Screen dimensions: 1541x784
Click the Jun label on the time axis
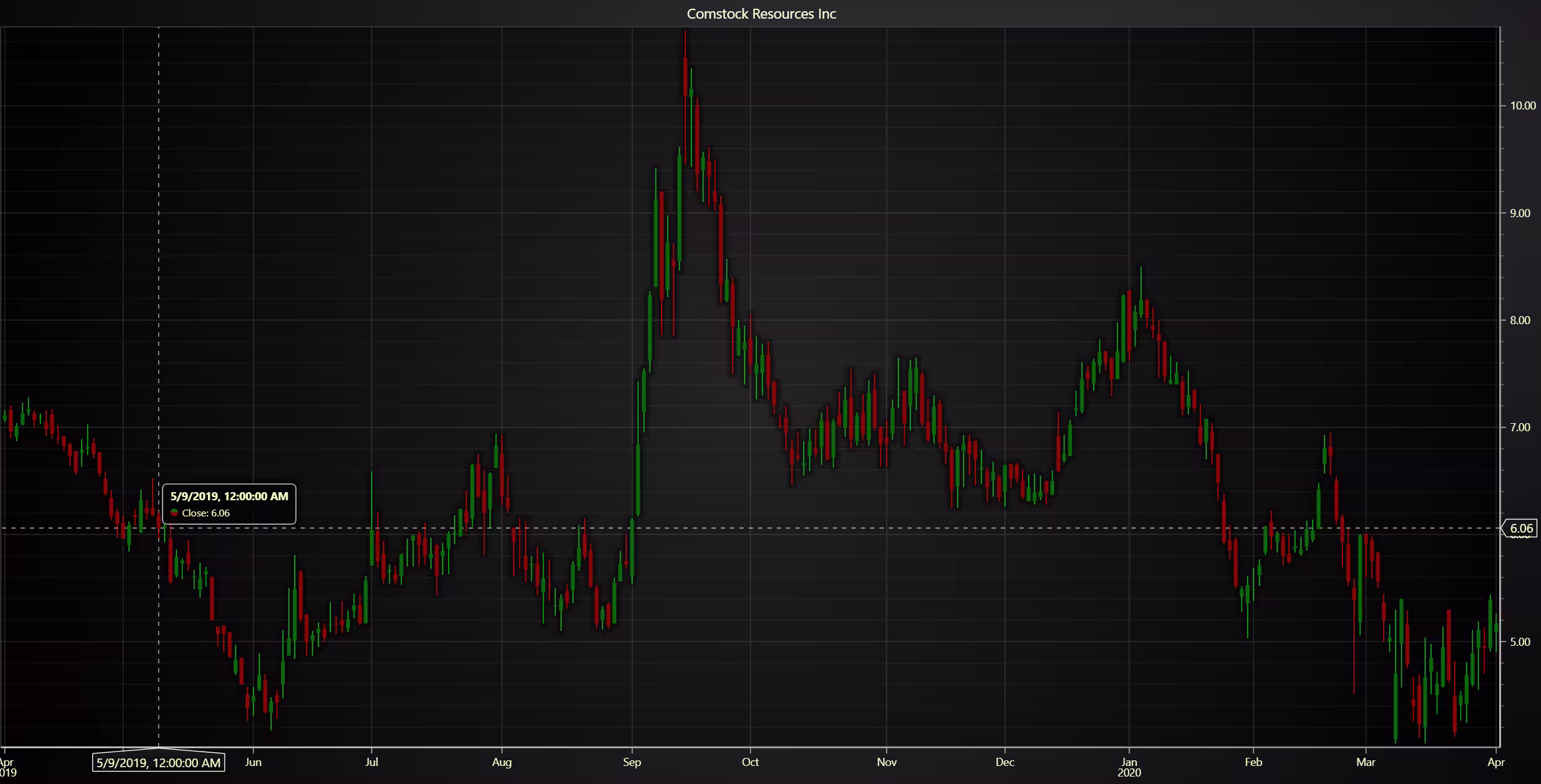pos(253,762)
